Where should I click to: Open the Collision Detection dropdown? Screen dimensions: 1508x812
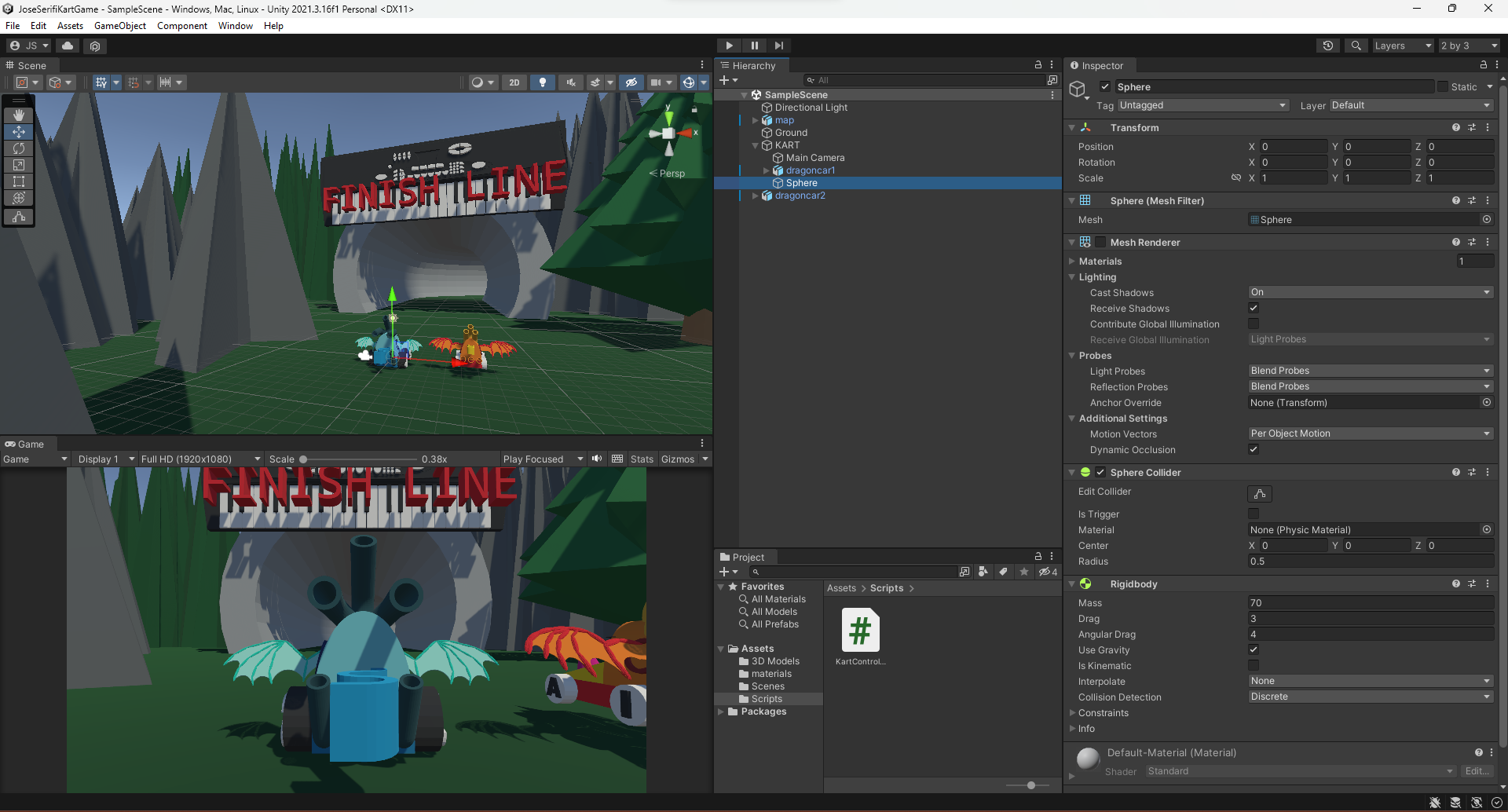1371,697
